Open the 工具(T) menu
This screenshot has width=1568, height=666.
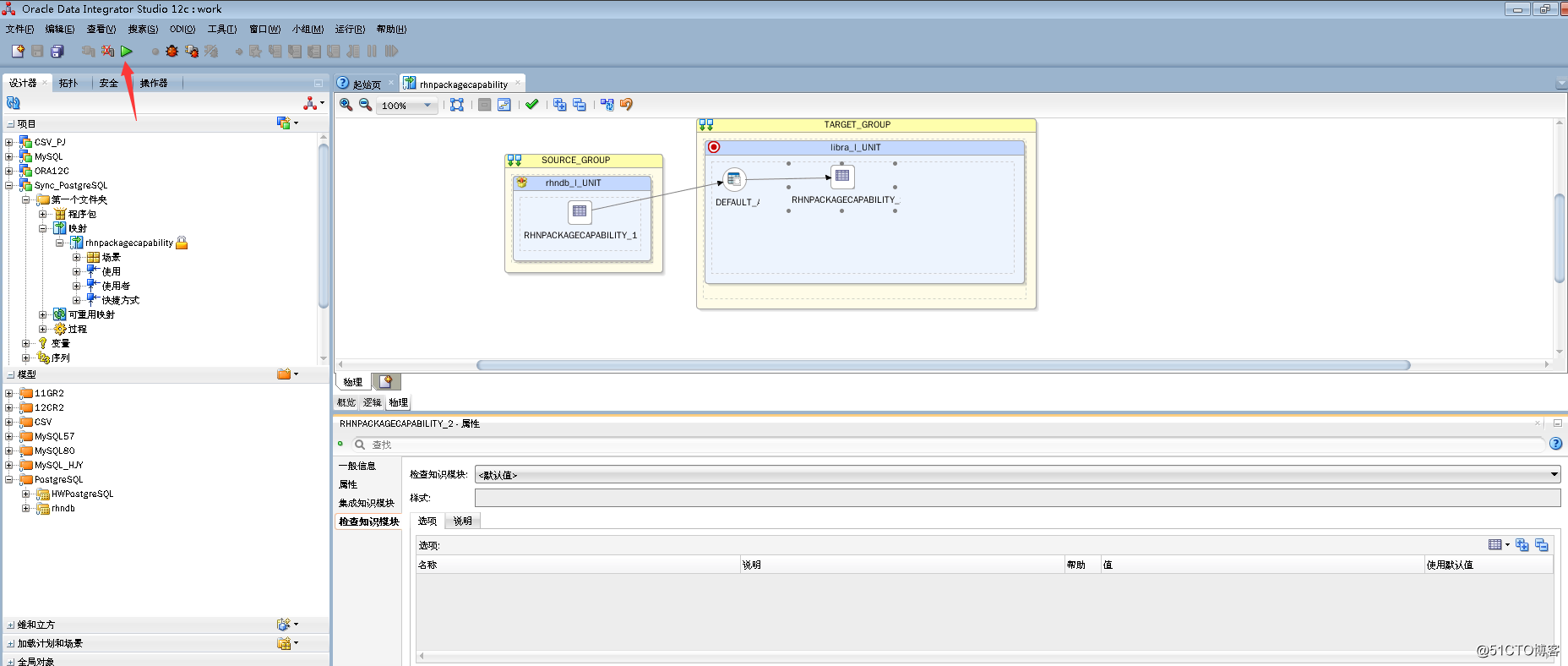(x=222, y=29)
